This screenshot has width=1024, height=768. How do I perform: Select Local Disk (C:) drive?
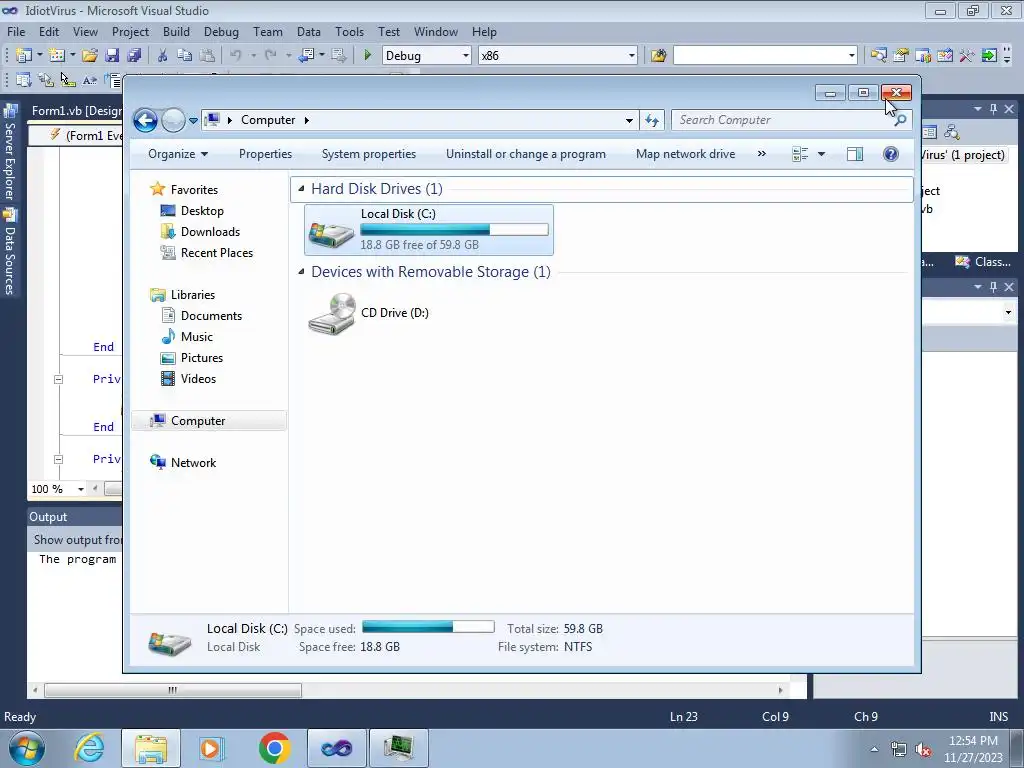tap(429, 230)
